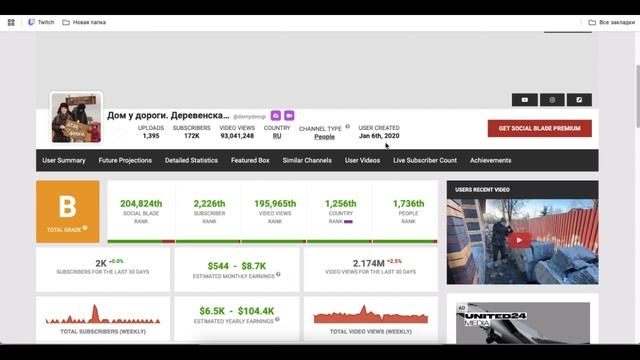The width and height of the screenshot is (640, 360).
Task: Click the 2.174M video views value
Action: pyautogui.click(x=369, y=264)
